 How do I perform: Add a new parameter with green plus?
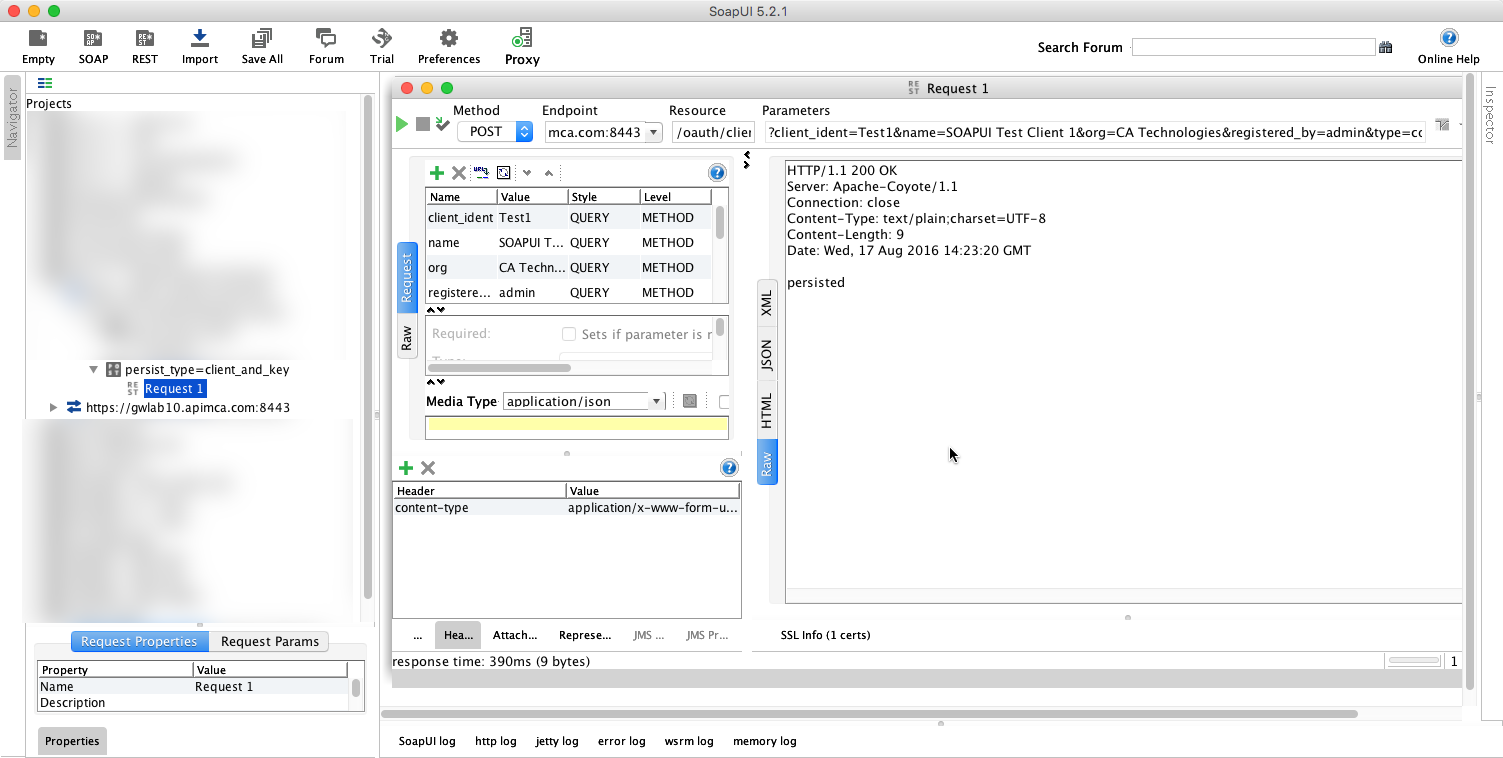pyautogui.click(x=437, y=173)
